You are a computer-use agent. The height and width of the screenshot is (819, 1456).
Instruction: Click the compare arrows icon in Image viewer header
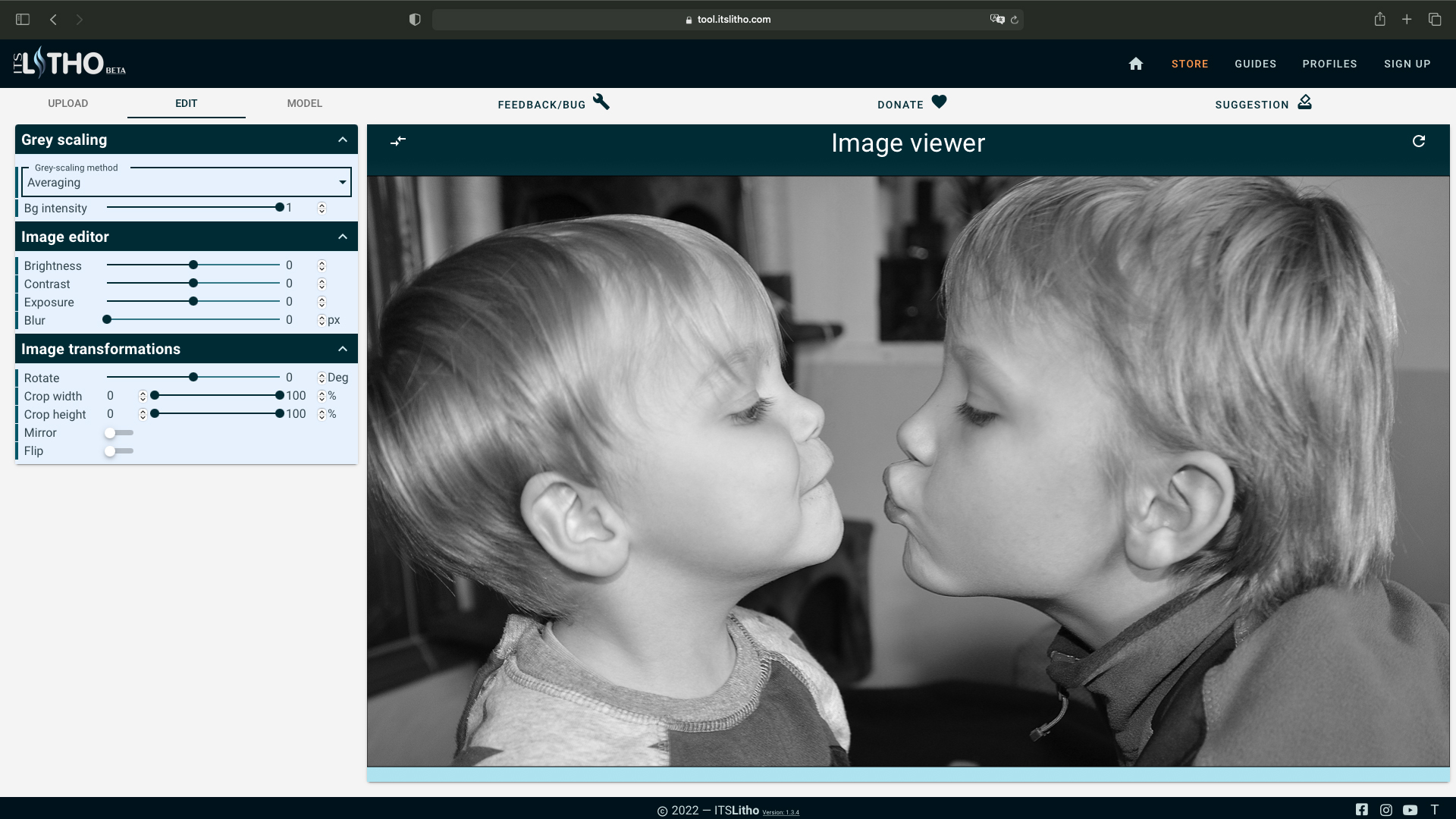[398, 141]
